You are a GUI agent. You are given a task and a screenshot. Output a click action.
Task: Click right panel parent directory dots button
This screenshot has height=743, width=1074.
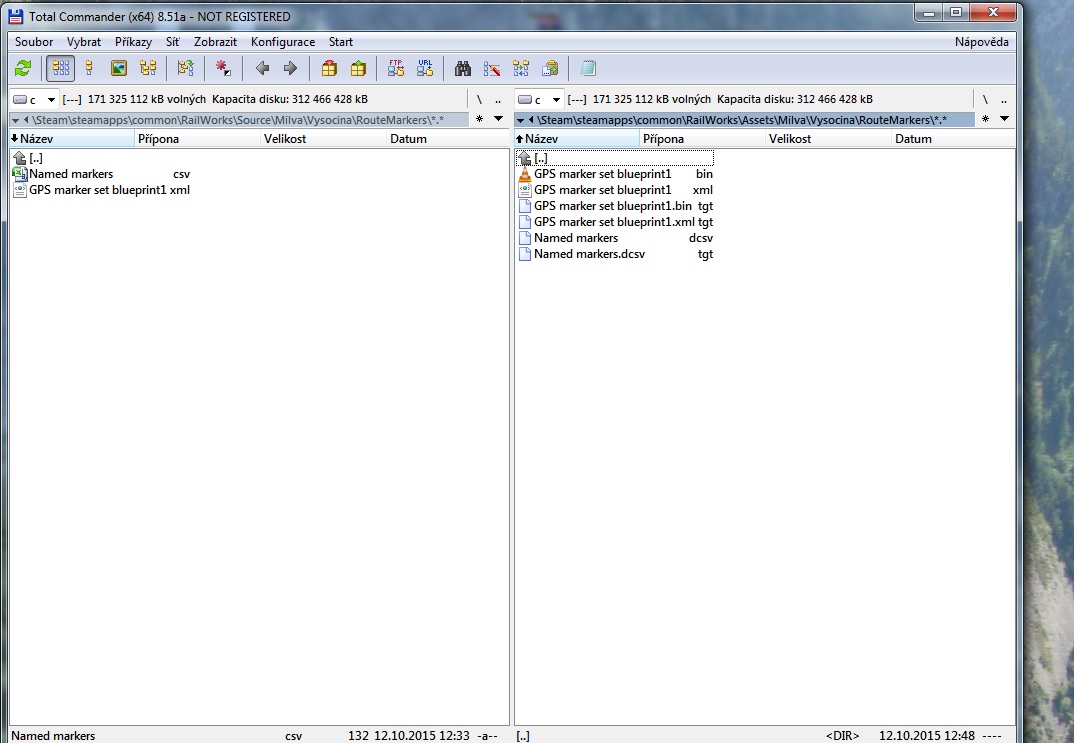tap(1004, 99)
